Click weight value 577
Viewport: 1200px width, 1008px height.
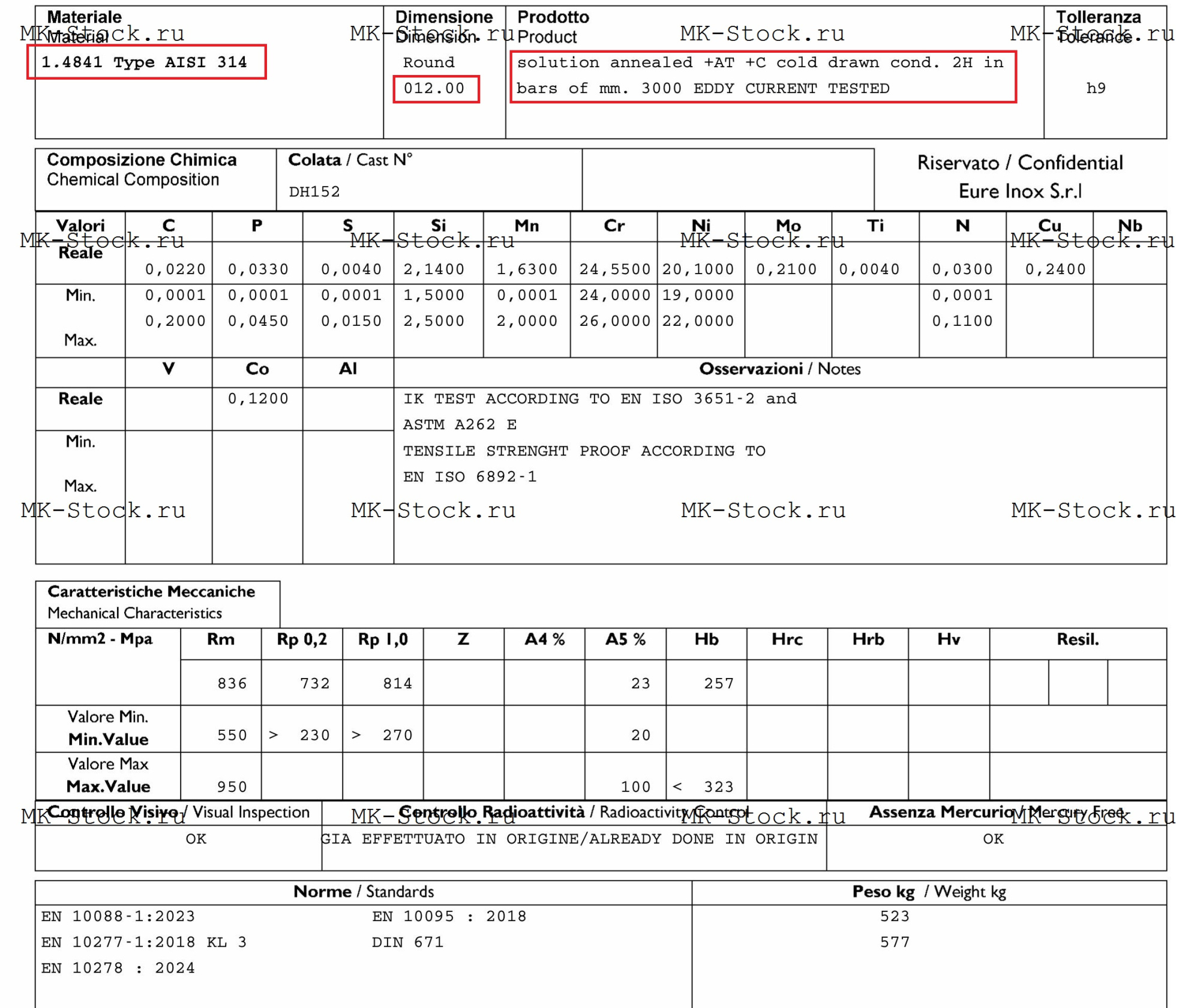pos(895,942)
